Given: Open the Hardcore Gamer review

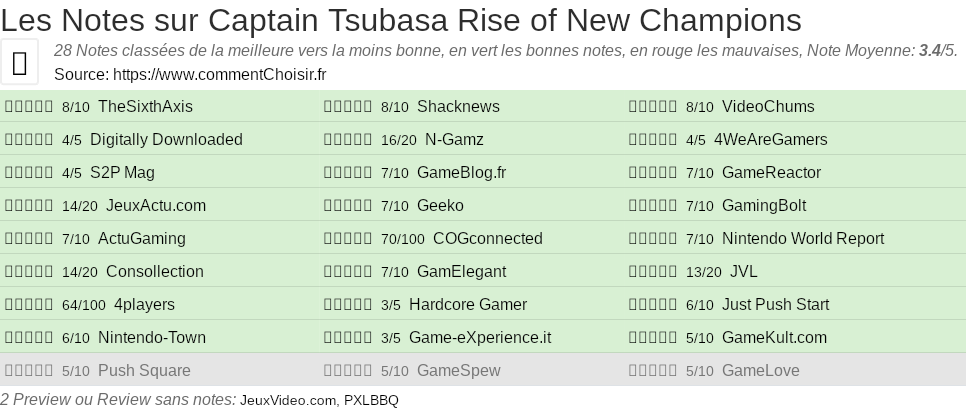Looking at the screenshot, I should click(468, 305).
